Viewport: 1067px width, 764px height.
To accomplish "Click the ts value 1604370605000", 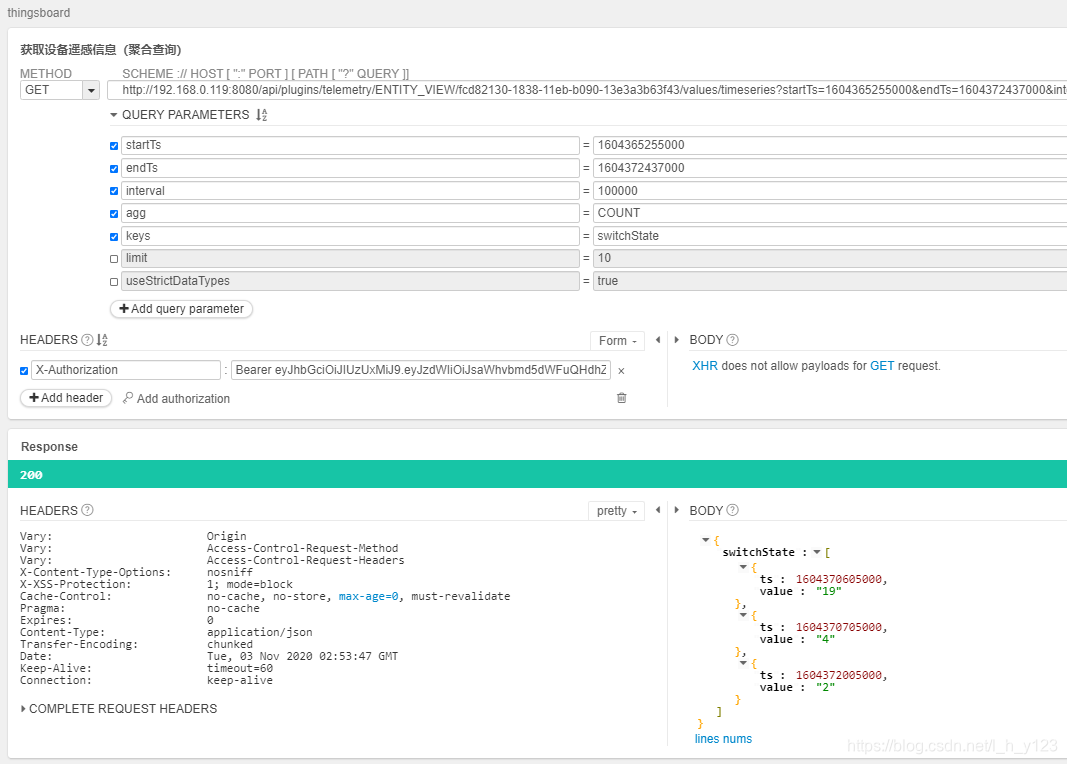I will [839, 579].
